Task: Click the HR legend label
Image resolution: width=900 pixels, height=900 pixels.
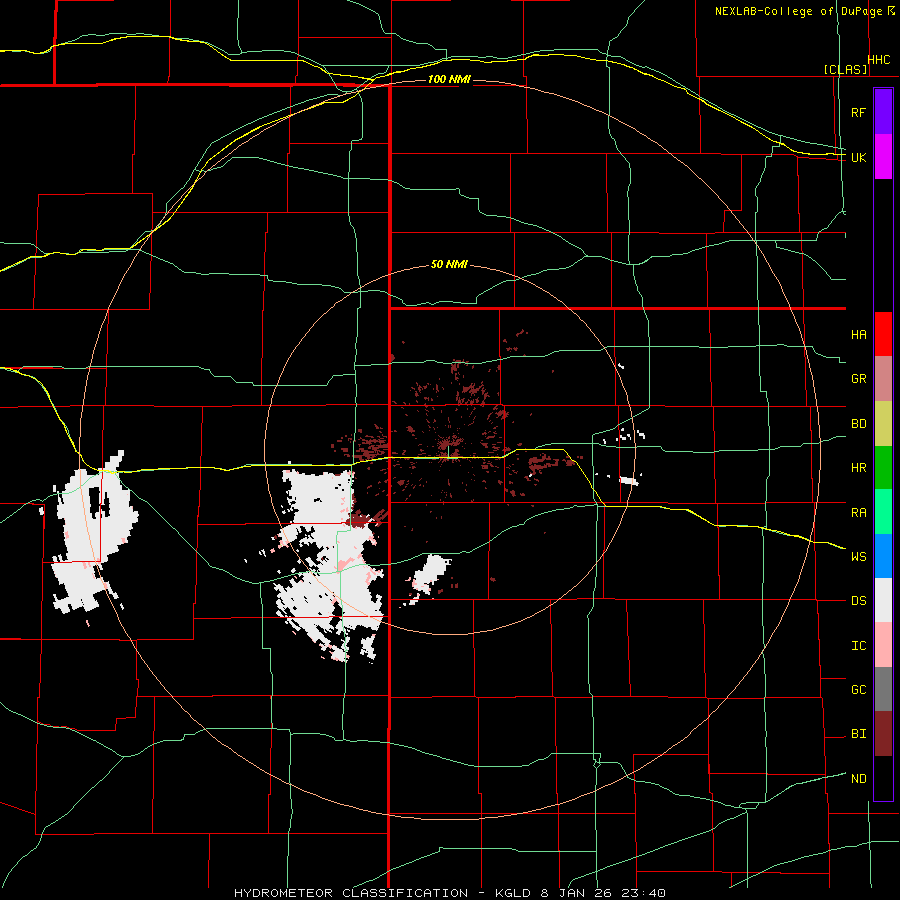Action: click(858, 468)
